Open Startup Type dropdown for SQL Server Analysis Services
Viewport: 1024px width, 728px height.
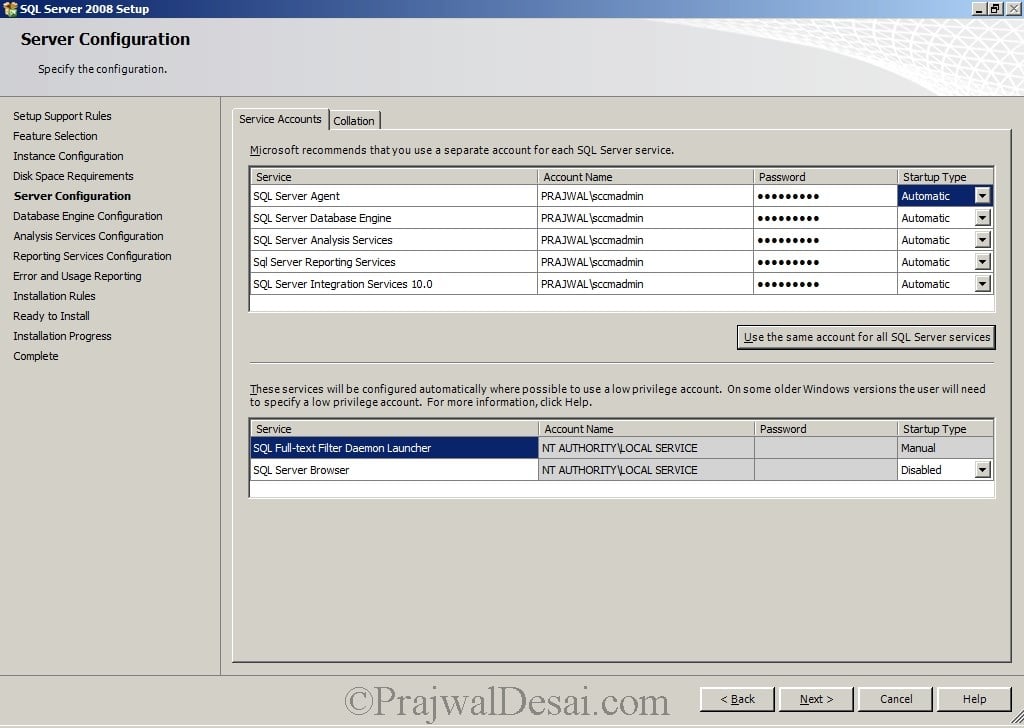click(x=982, y=240)
